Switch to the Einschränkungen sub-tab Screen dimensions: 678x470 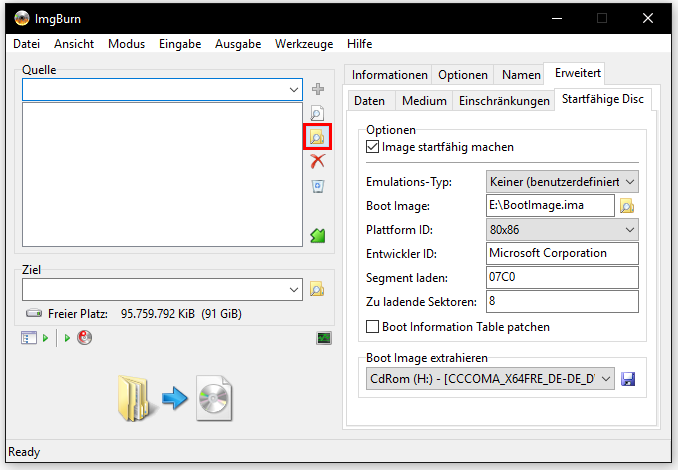point(504,101)
